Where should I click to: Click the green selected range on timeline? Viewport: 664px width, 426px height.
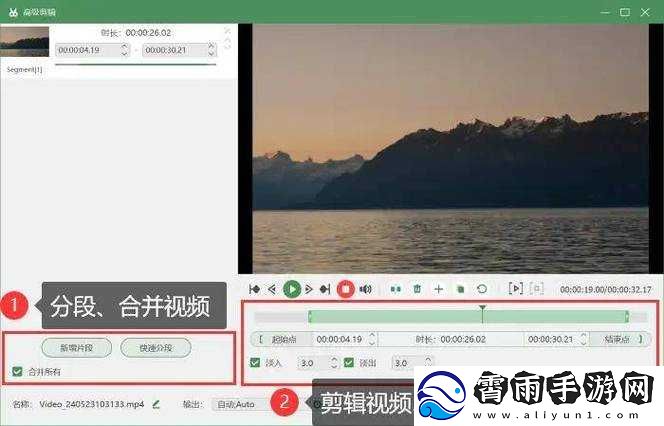[x=468, y=316]
